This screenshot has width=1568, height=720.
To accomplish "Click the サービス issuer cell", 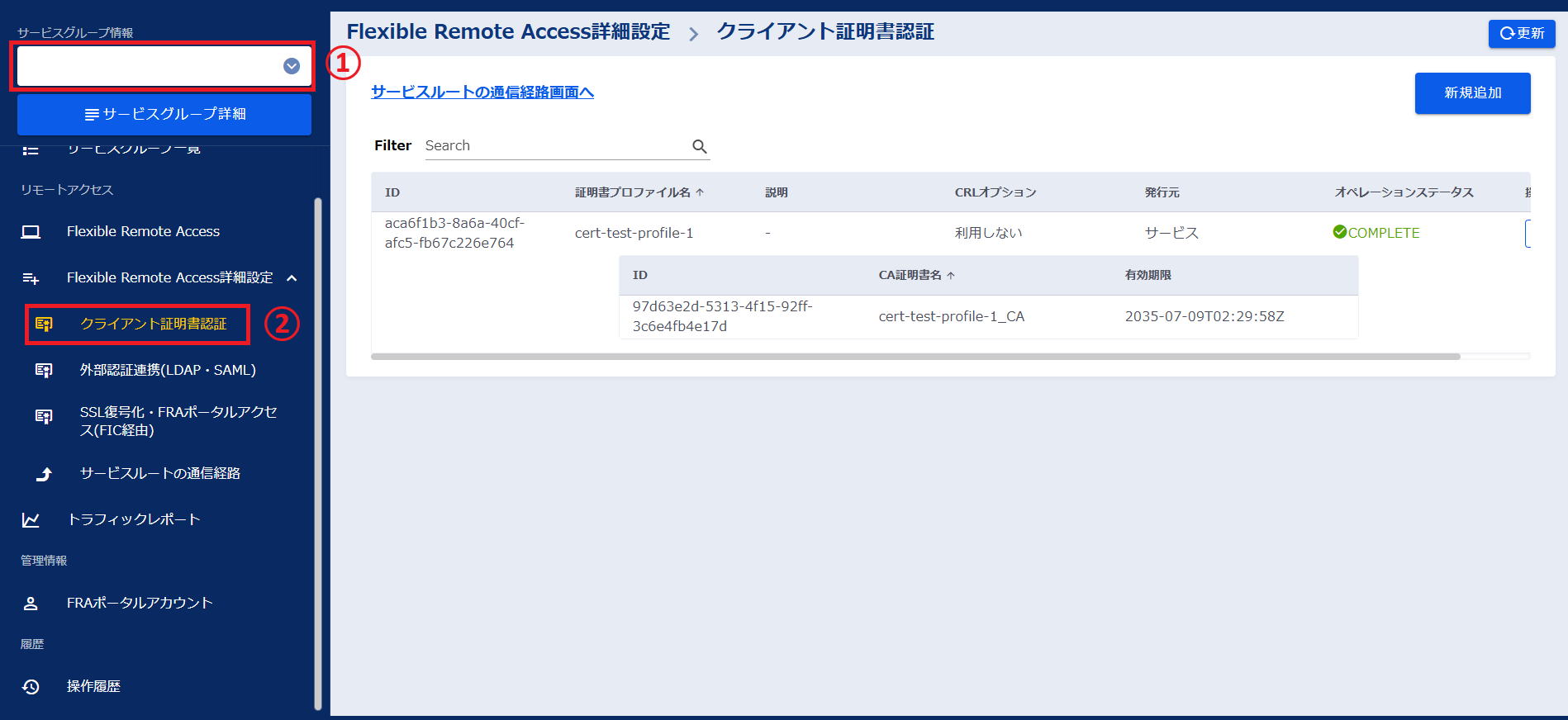I will [x=1171, y=234].
